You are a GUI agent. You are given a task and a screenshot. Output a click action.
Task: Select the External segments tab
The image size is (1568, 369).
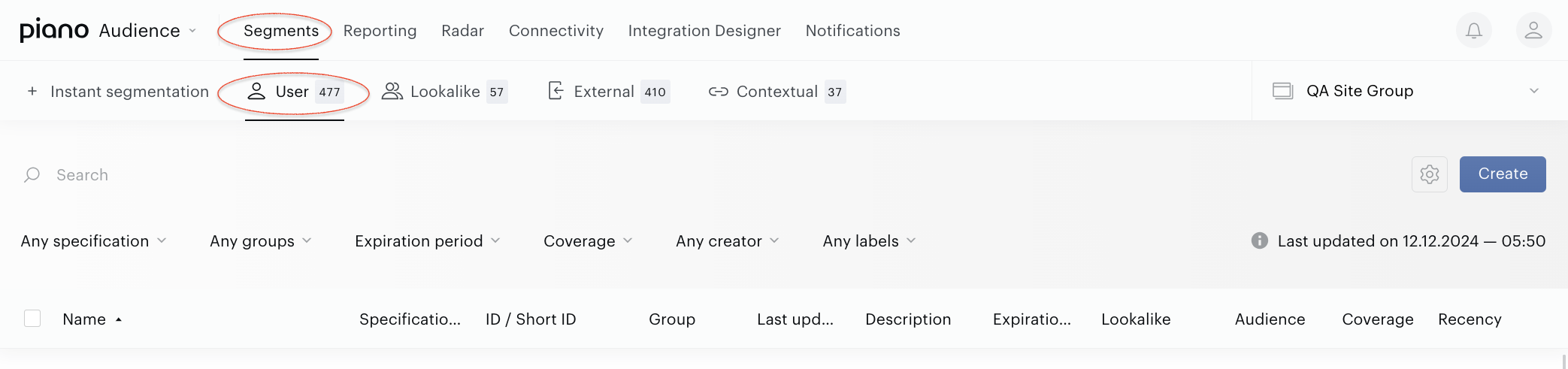click(608, 92)
